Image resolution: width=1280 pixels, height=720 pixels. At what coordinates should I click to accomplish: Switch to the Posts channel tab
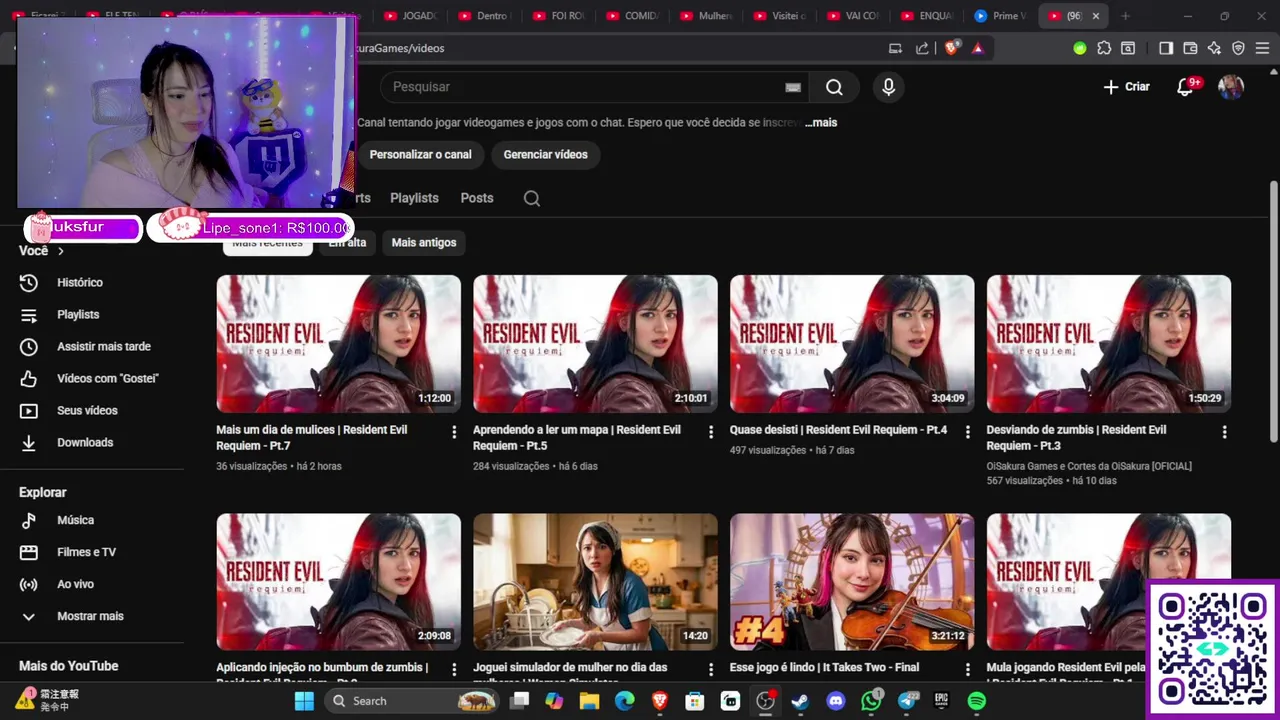[477, 198]
